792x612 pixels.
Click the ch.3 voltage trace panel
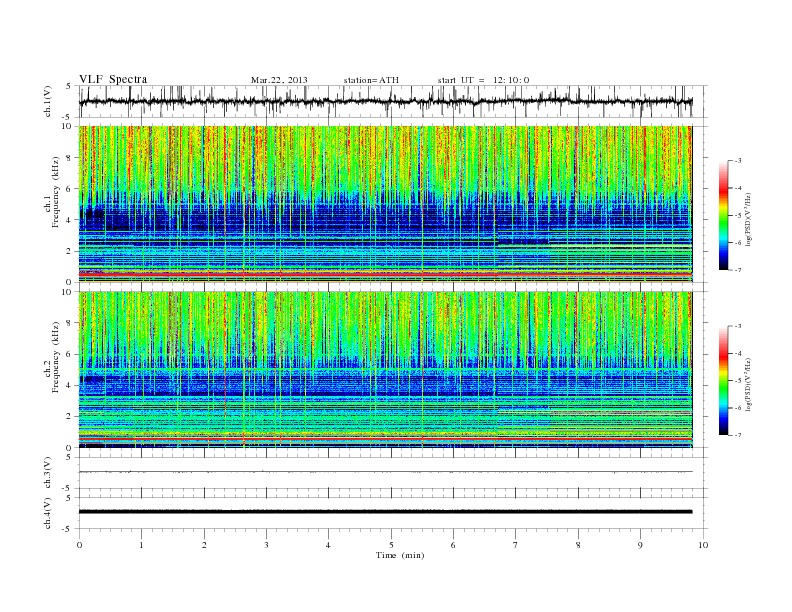pos(393,473)
